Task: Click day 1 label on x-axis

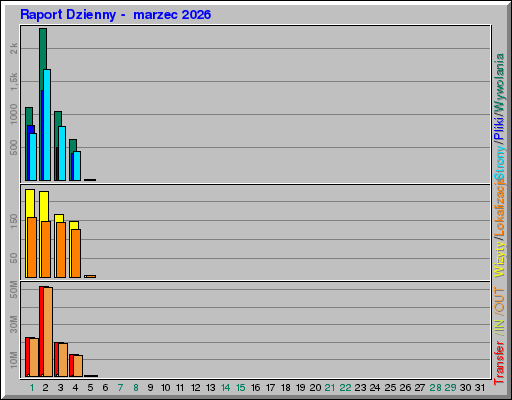Action: (32, 388)
